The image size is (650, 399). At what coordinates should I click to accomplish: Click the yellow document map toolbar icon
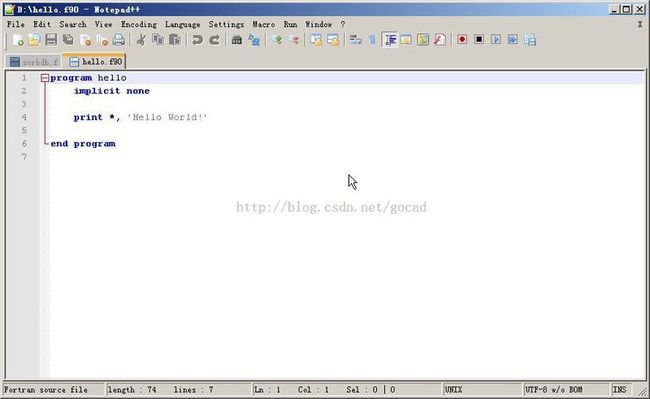(x=423, y=40)
